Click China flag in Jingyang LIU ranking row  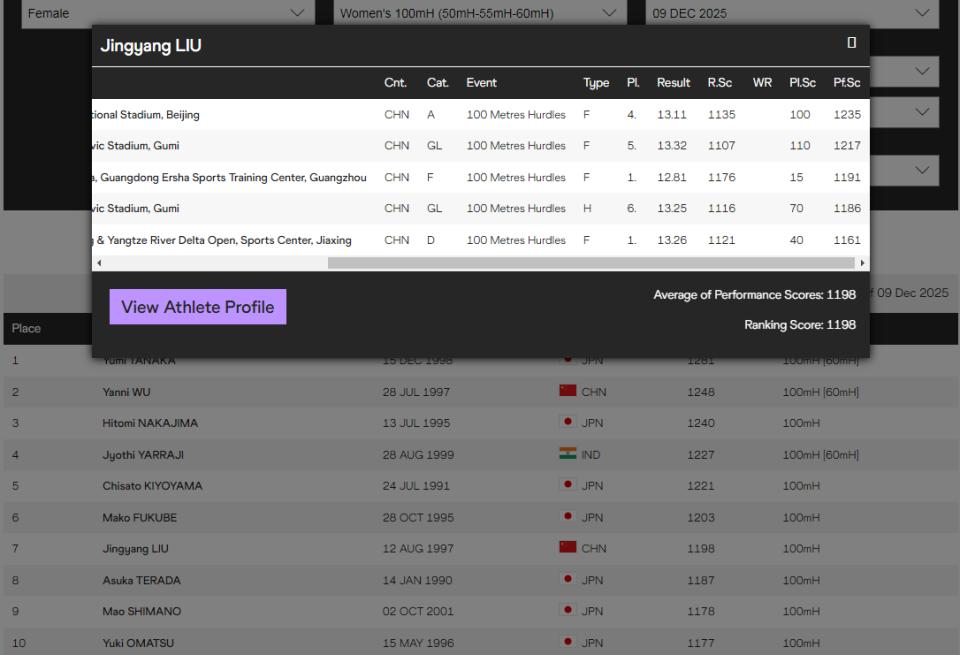(x=568, y=547)
